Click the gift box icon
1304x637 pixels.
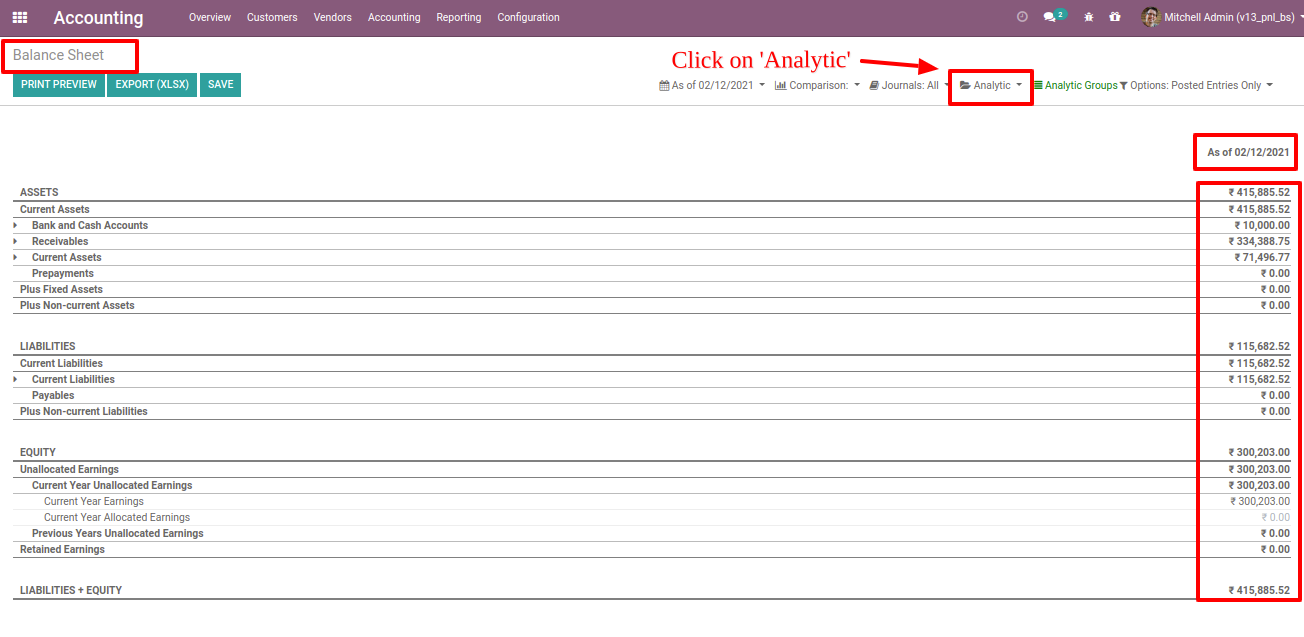[1114, 17]
